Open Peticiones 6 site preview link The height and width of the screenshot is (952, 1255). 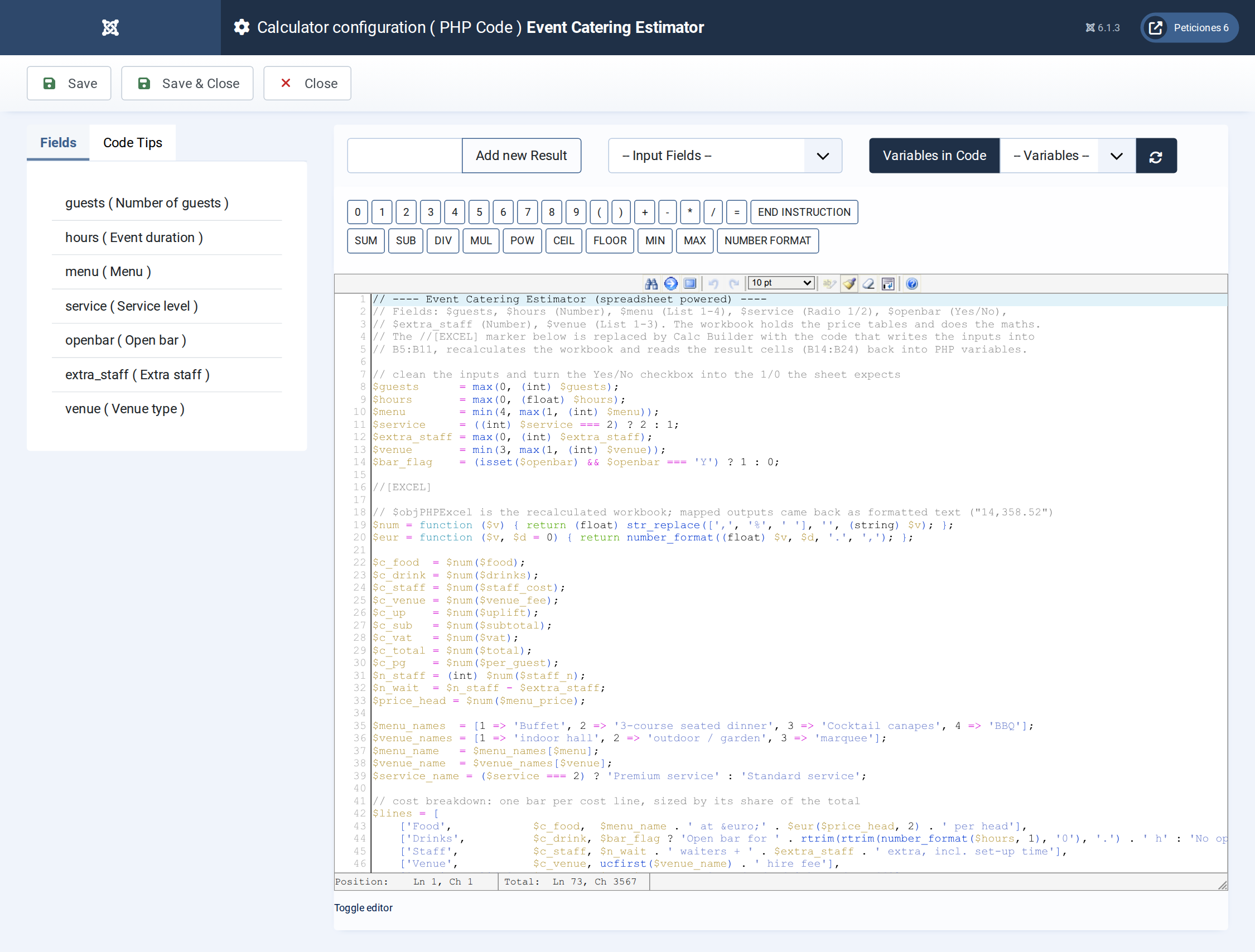(x=1189, y=28)
